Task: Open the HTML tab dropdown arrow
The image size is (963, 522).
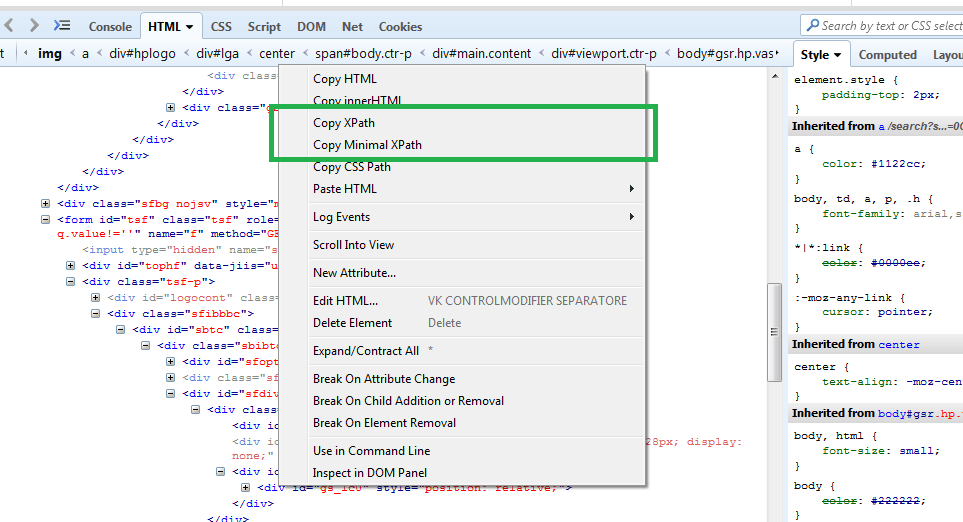Action: (190, 27)
